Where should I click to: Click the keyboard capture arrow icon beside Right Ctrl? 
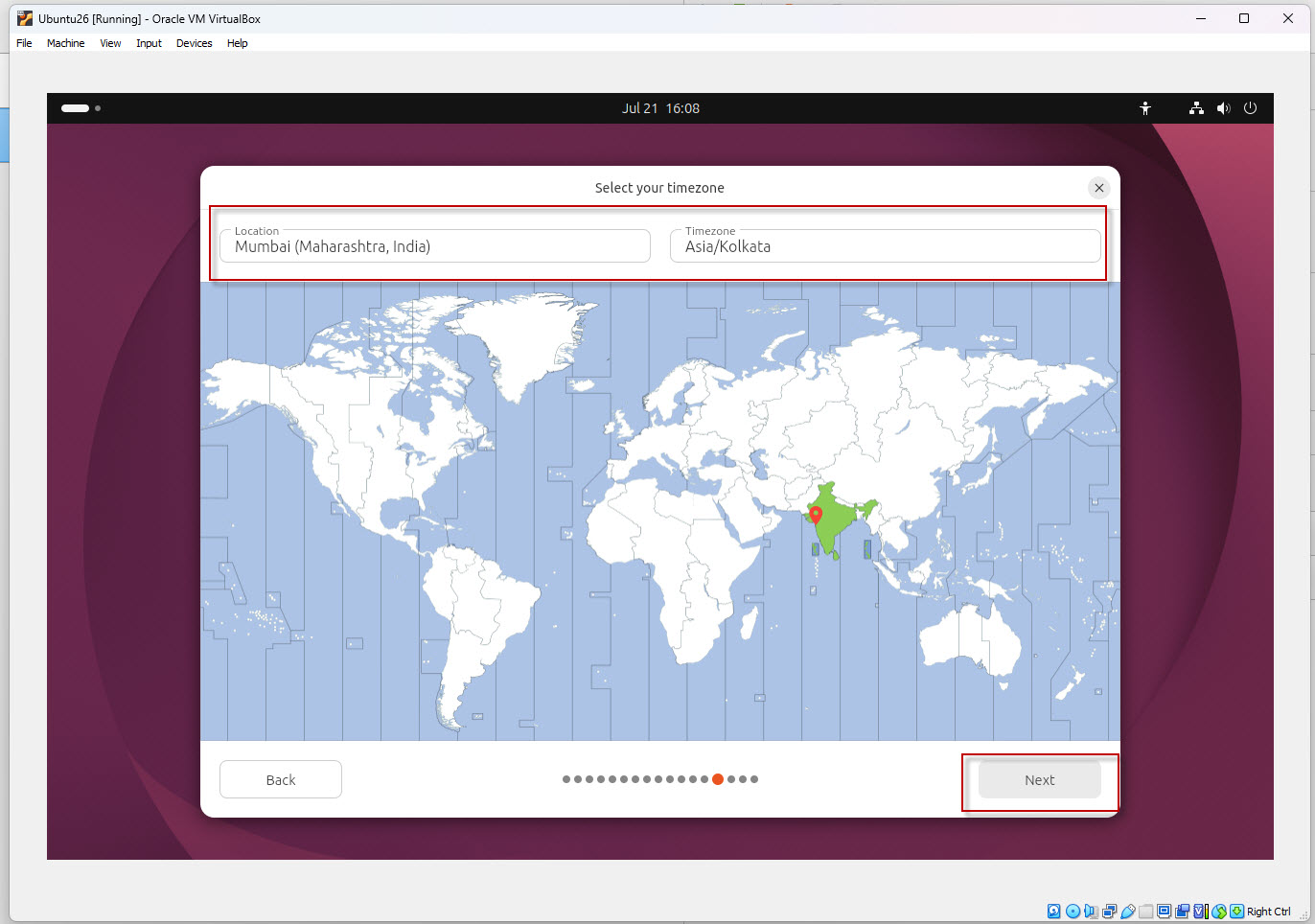point(1236,912)
